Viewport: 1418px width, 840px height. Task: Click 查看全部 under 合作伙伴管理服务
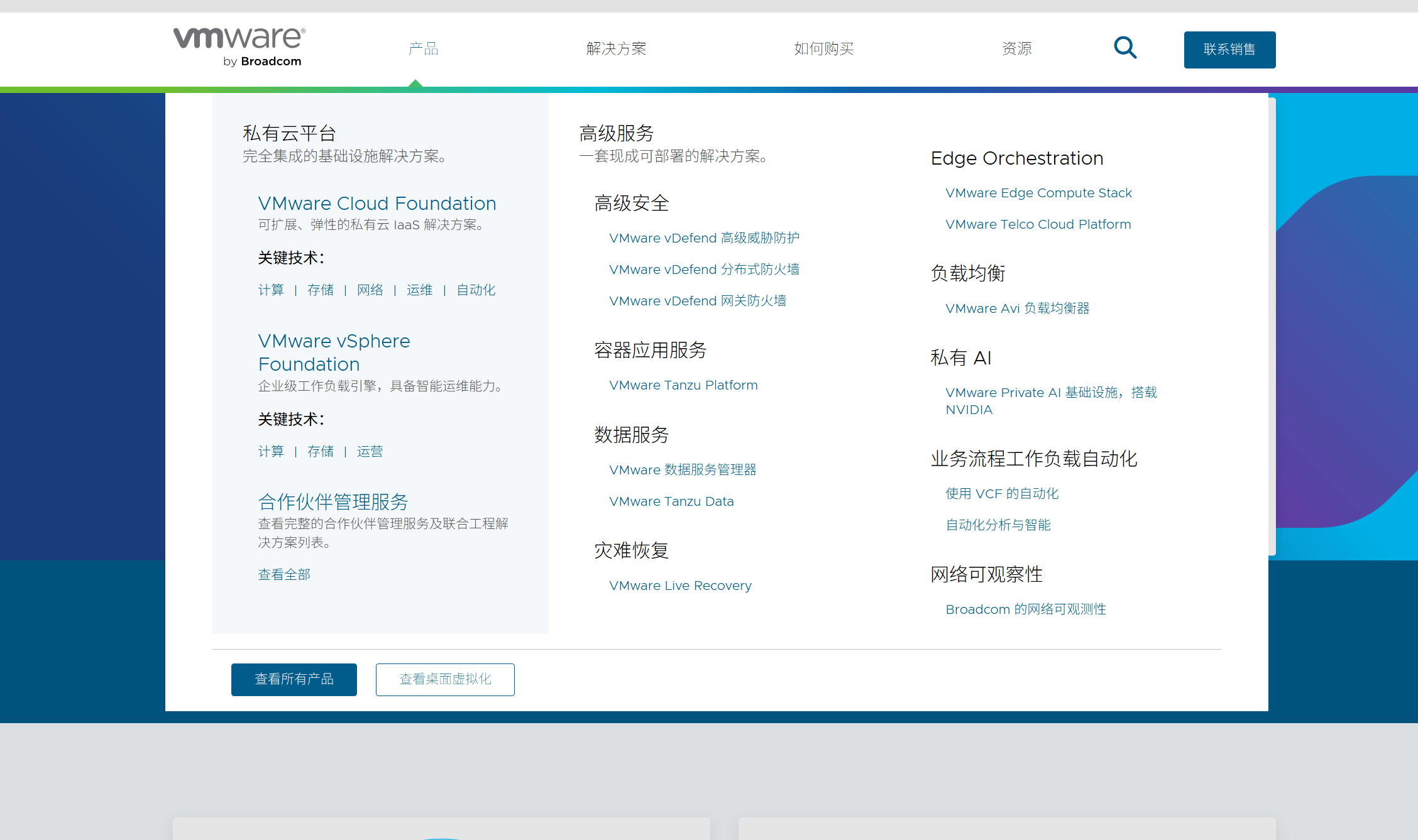click(284, 574)
